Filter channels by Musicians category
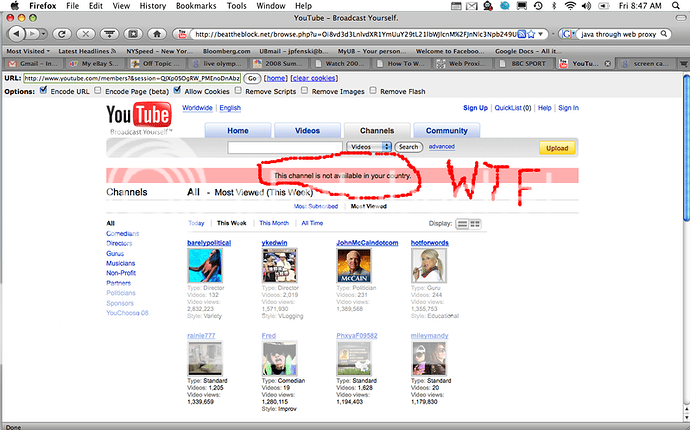This screenshot has width=690, height=430. tap(120, 263)
